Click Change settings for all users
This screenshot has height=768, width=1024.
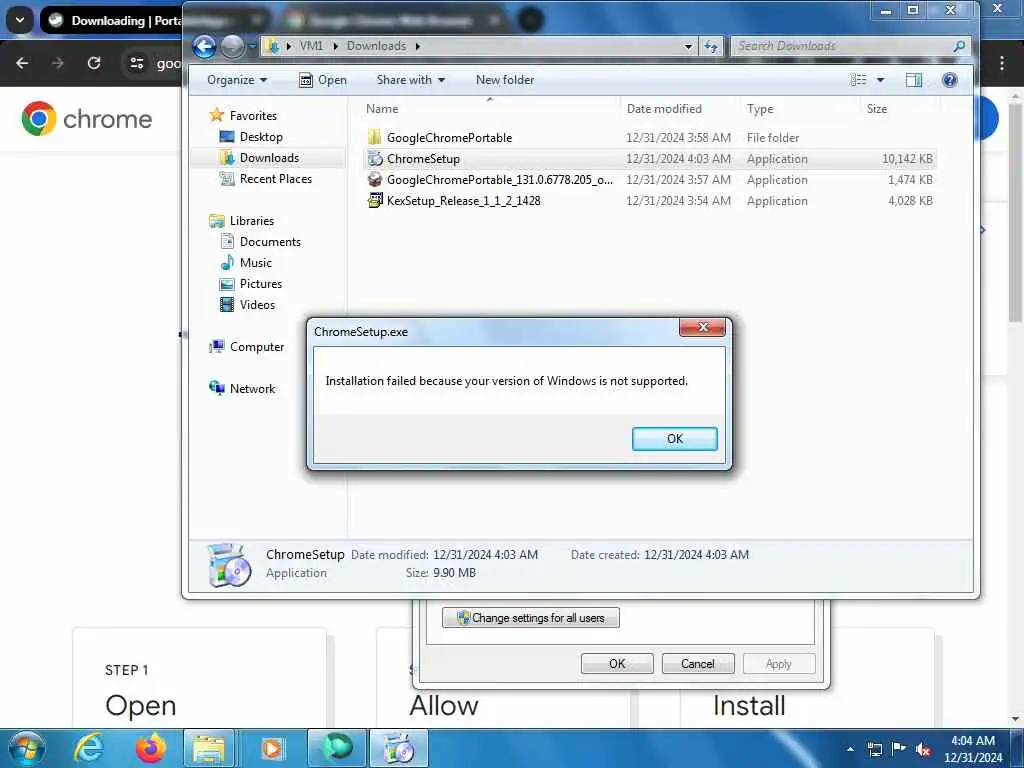(x=530, y=618)
